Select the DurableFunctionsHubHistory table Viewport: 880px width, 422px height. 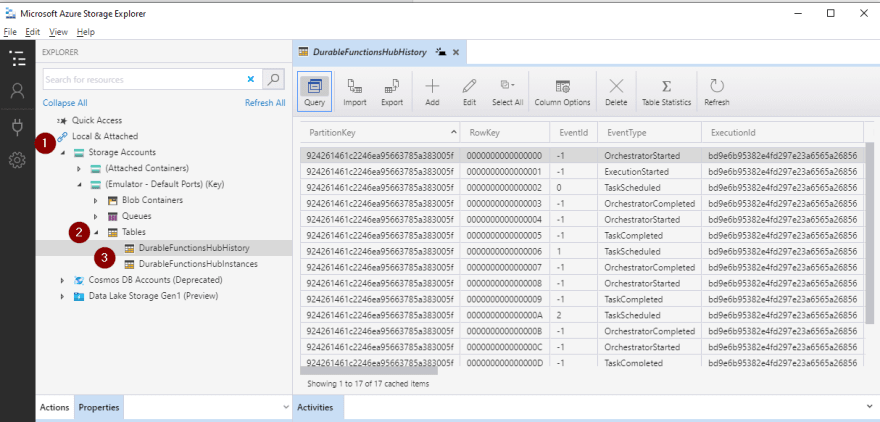point(194,247)
